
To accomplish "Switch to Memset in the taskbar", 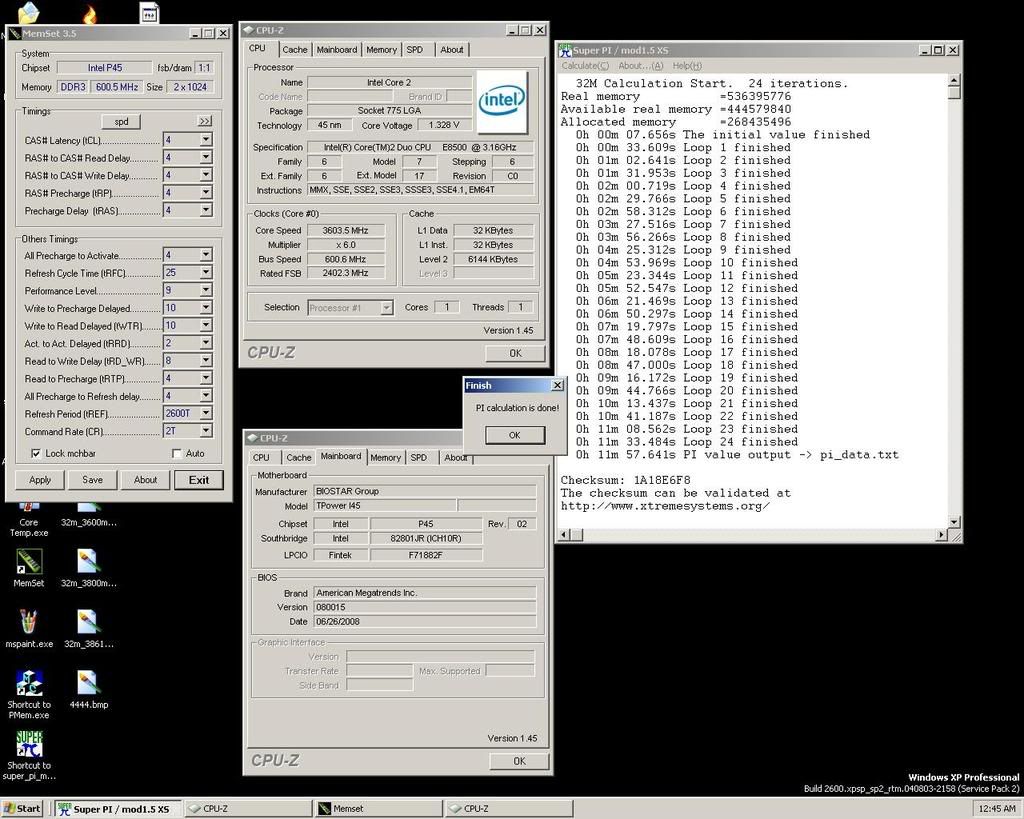I will tap(377, 809).
